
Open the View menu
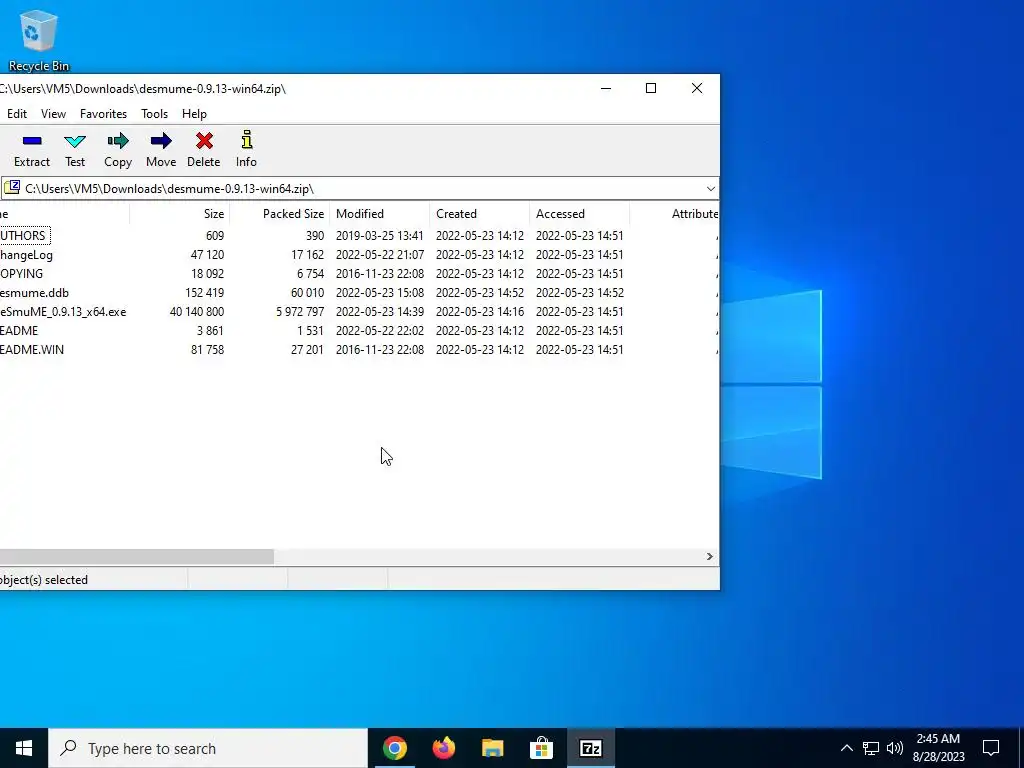[x=54, y=114]
